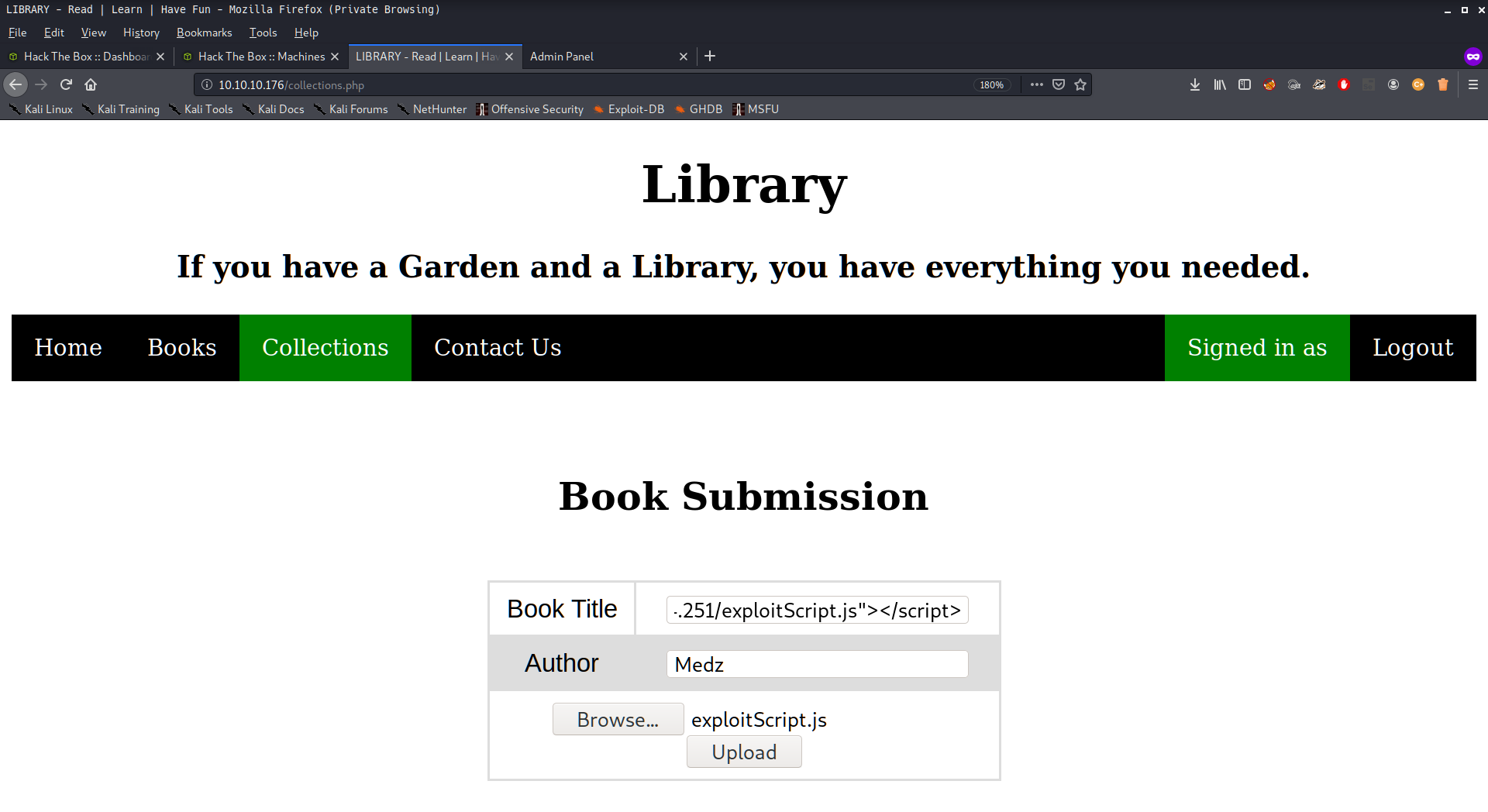Click the Author field containing Medz
This screenshot has height=812, width=1488.
pos(817,664)
